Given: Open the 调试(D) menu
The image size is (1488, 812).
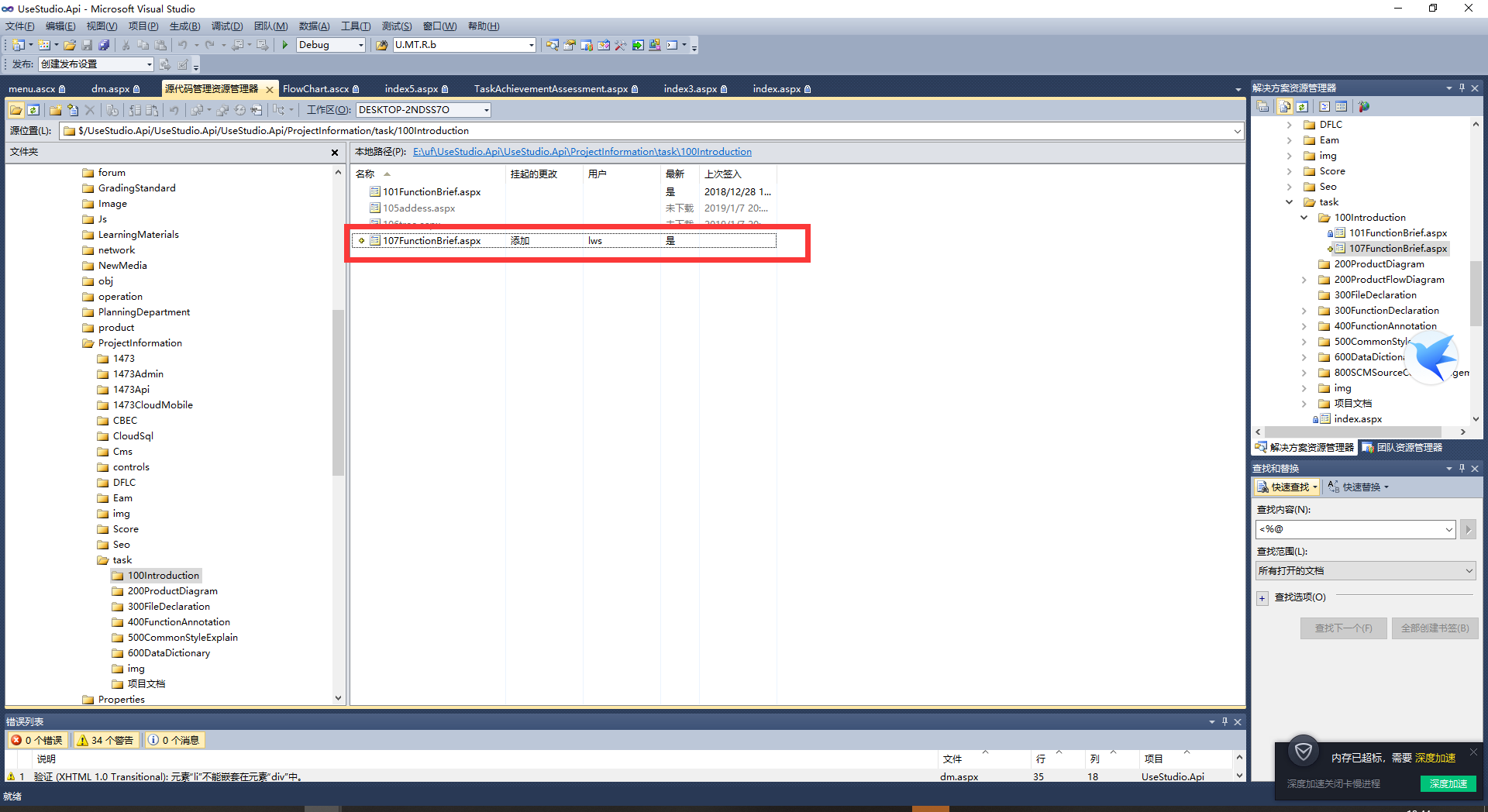Looking at the screenshot, I should click(227, 26).
